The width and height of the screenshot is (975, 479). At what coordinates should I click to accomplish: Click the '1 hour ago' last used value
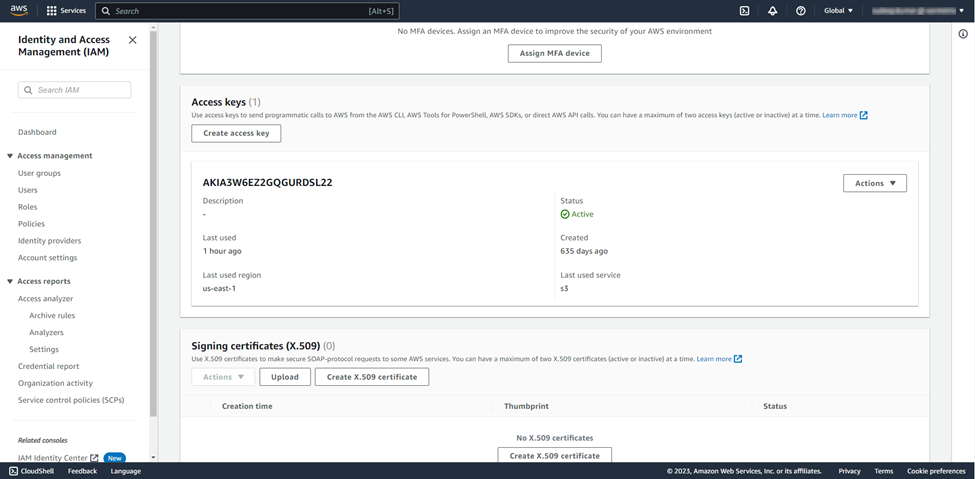pos(222,251)
